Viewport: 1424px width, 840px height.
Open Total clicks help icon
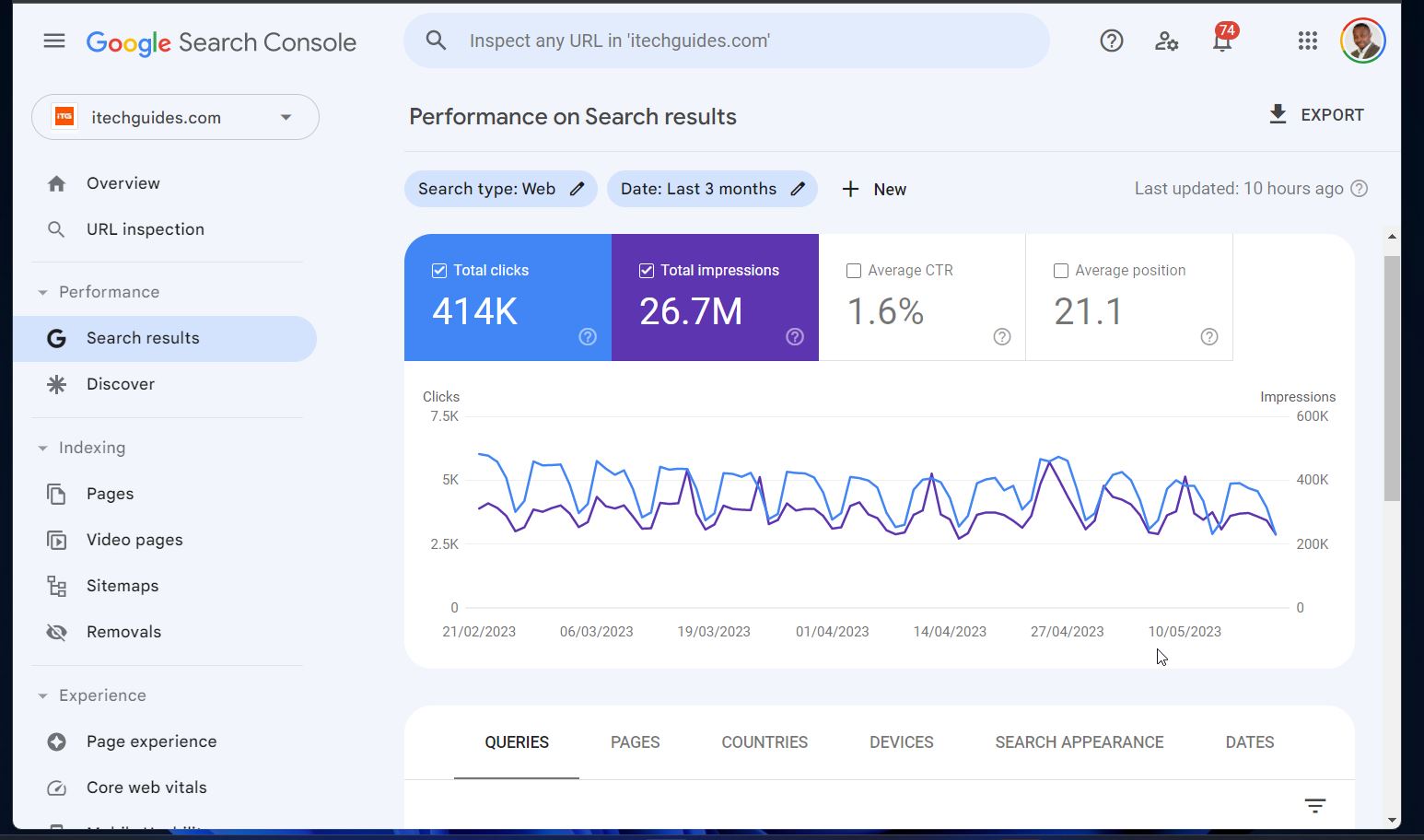click(x=588, y=337)
